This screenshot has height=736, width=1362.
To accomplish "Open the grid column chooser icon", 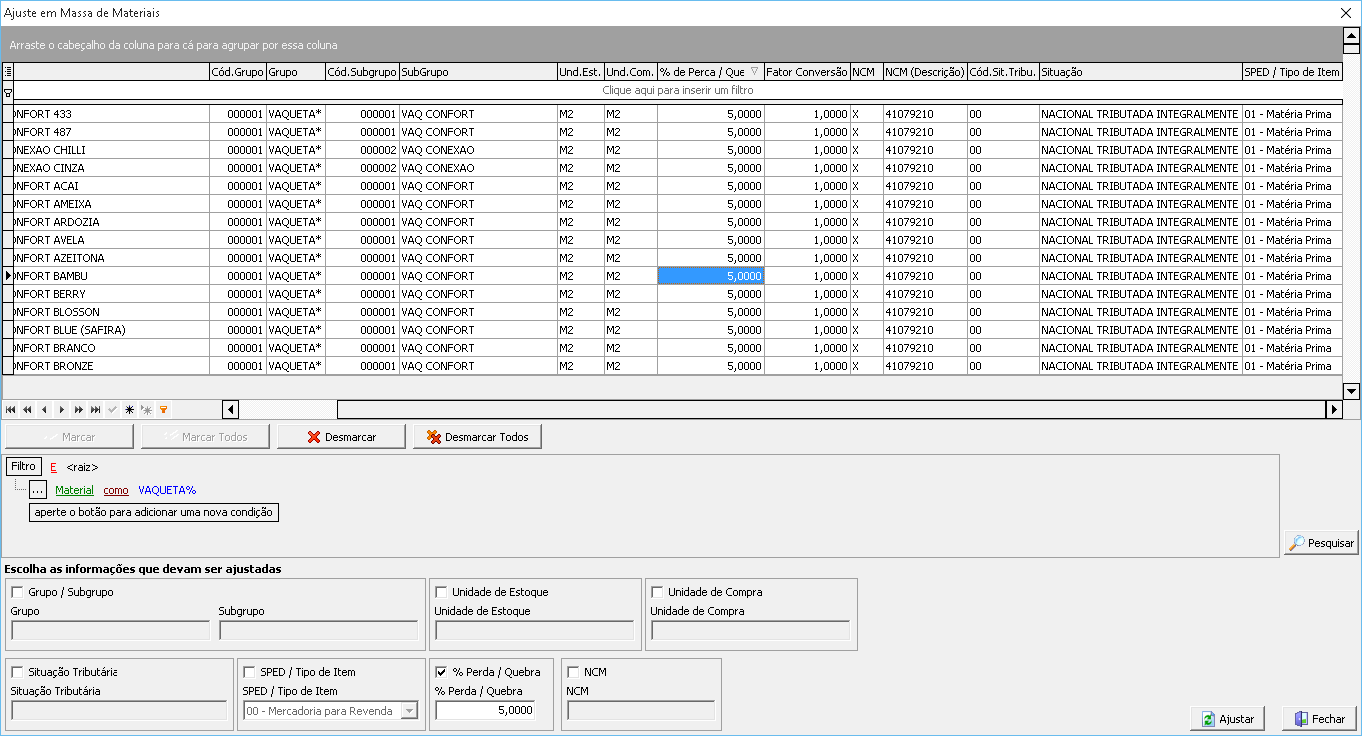I will (8, 72).
